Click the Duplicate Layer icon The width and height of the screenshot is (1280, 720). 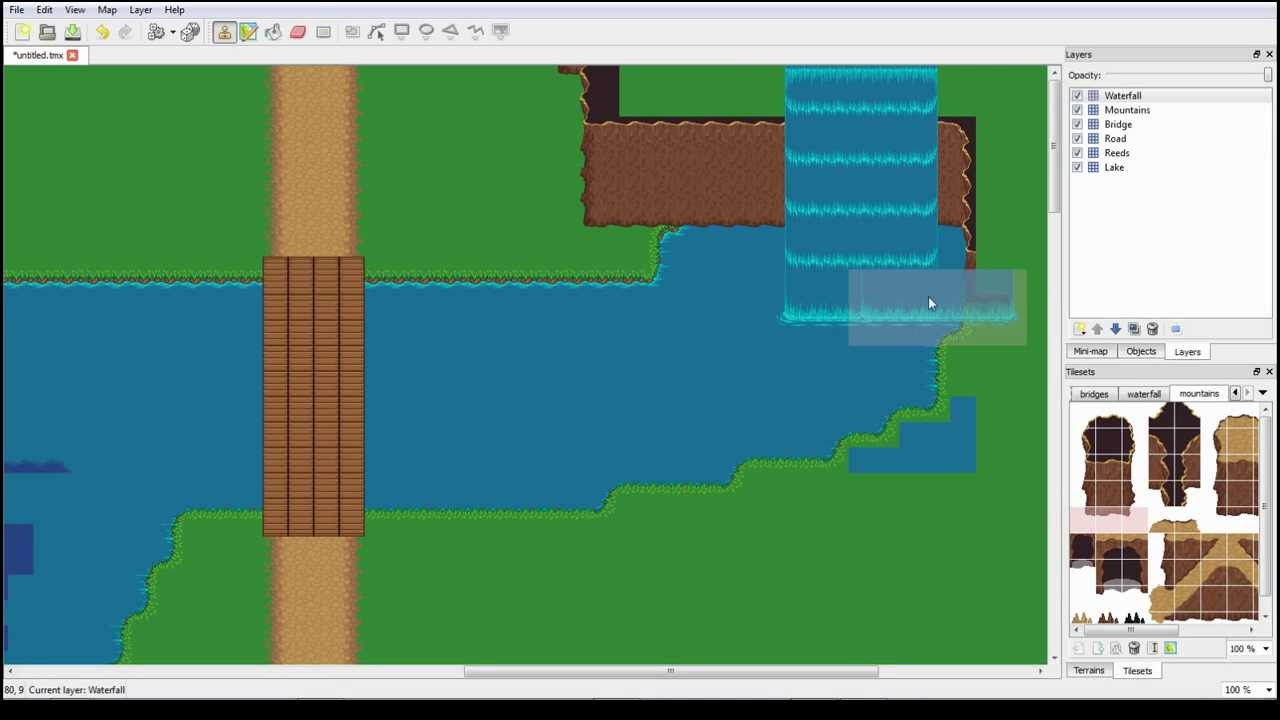coord(1134,329)
